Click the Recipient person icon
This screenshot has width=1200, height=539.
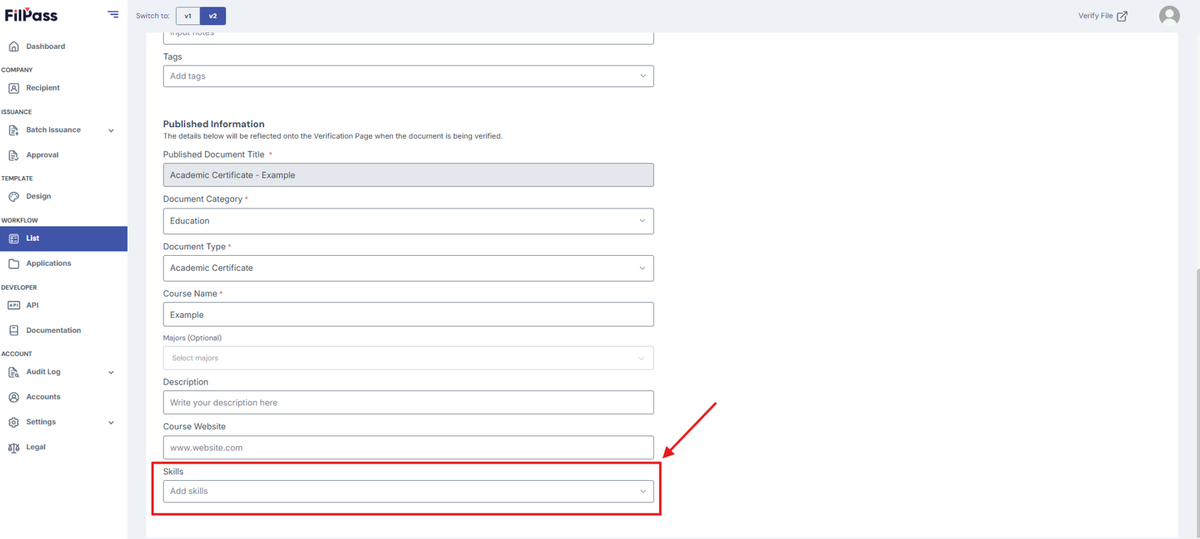[x=13, y=88]
